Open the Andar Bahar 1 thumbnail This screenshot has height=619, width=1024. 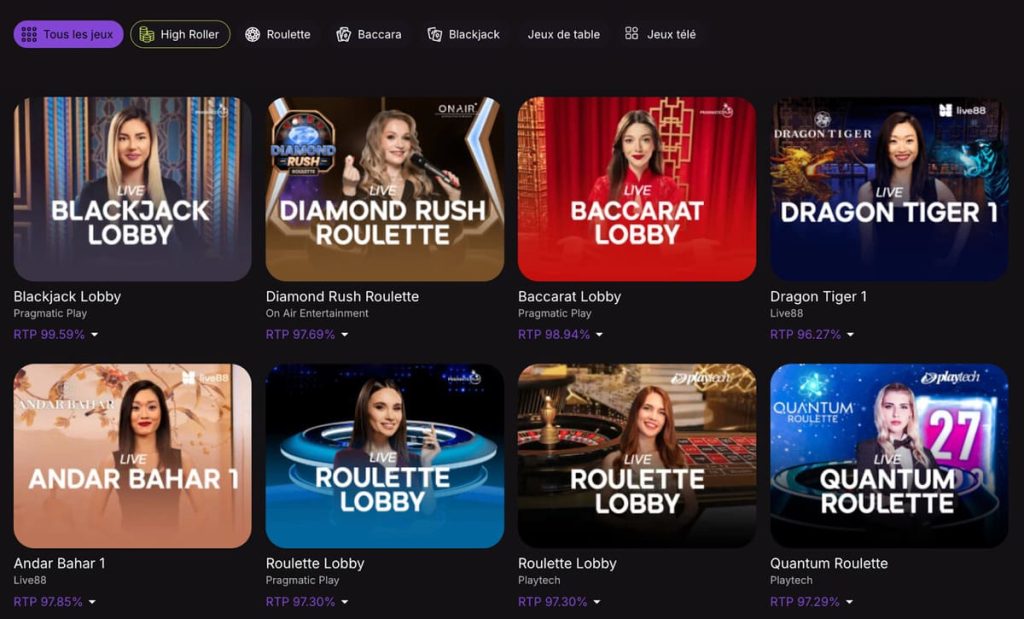tap(133, 456)
